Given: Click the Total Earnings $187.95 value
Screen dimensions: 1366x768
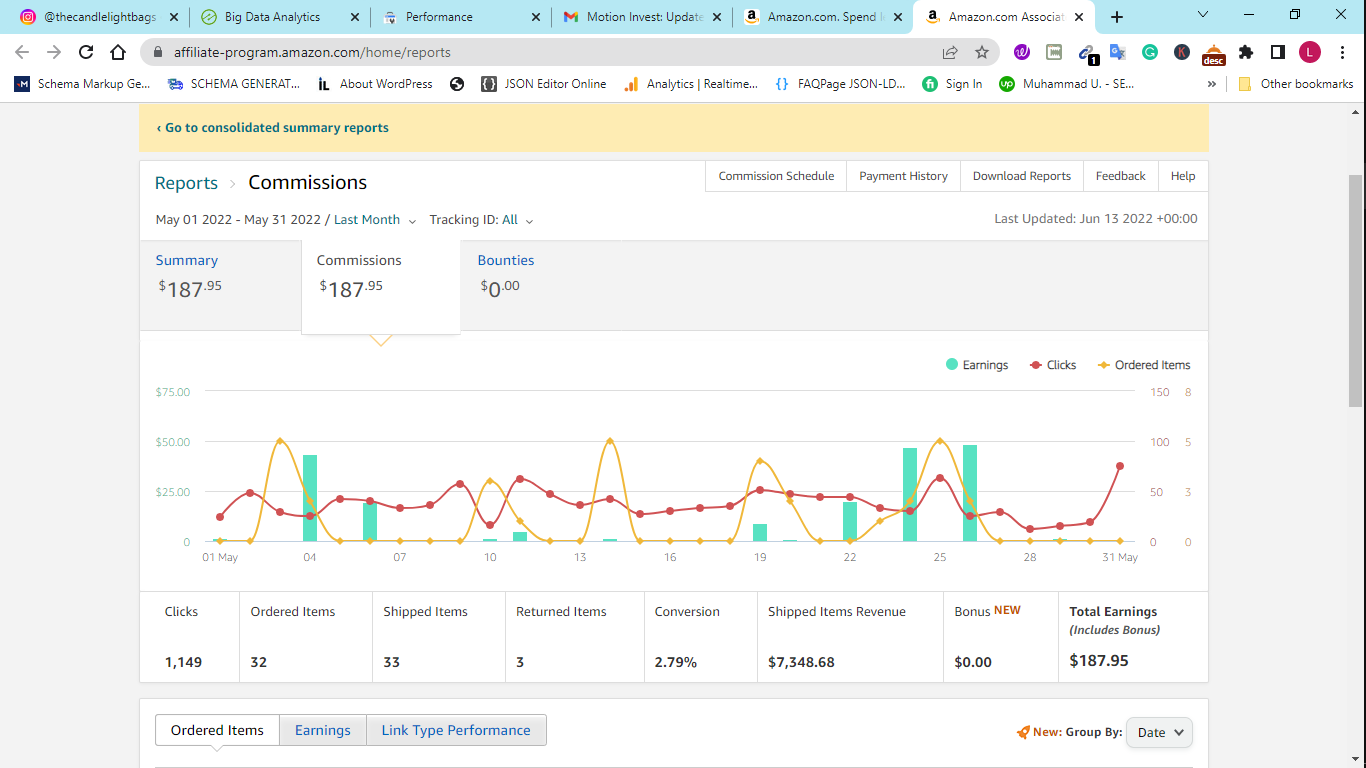Looking at the screenshot, I should [x=1099, y=661].
